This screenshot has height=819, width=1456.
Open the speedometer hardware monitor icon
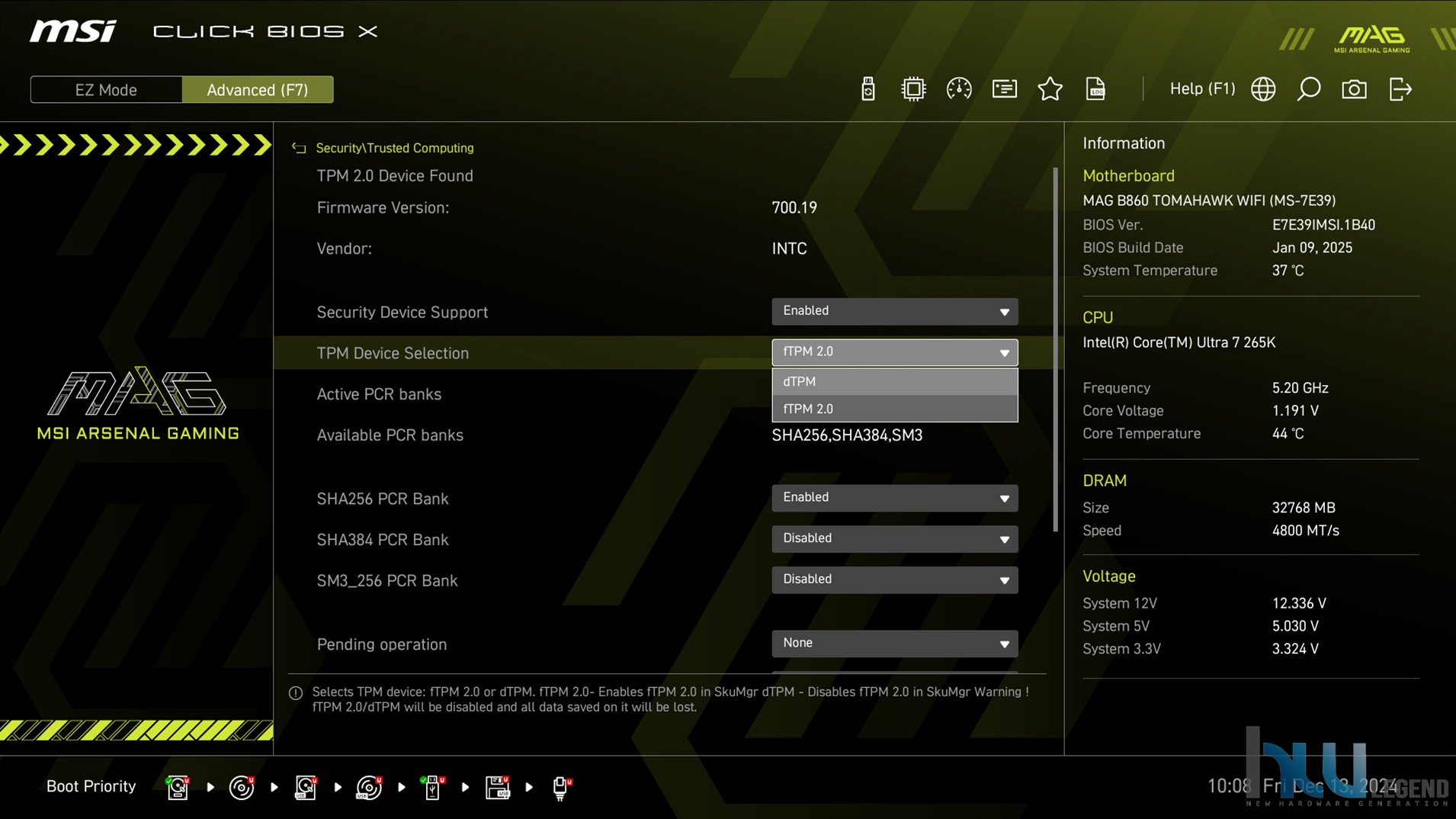point(958,89)
